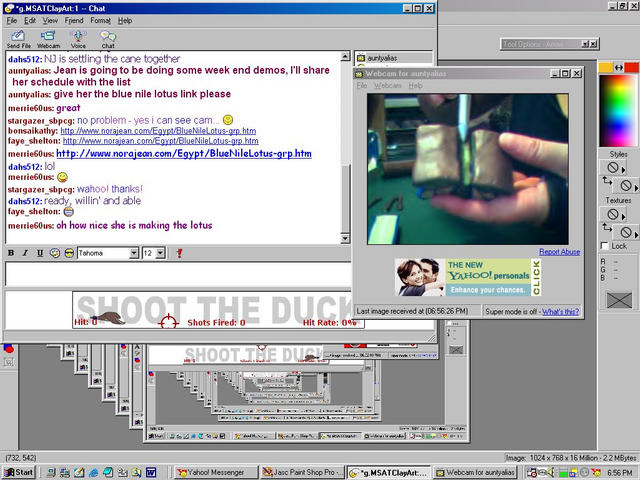Pick a color from the rainbow palette

click(x=618, y=110)
